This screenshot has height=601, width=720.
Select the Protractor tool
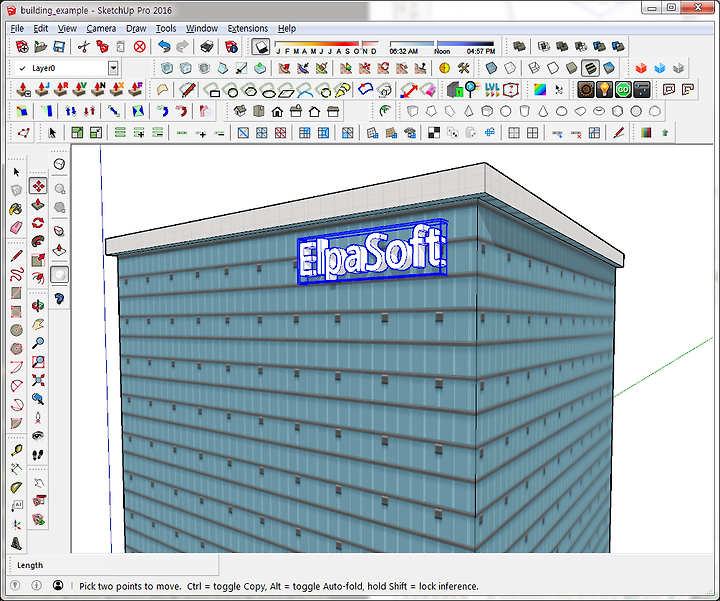pos(17,487)
